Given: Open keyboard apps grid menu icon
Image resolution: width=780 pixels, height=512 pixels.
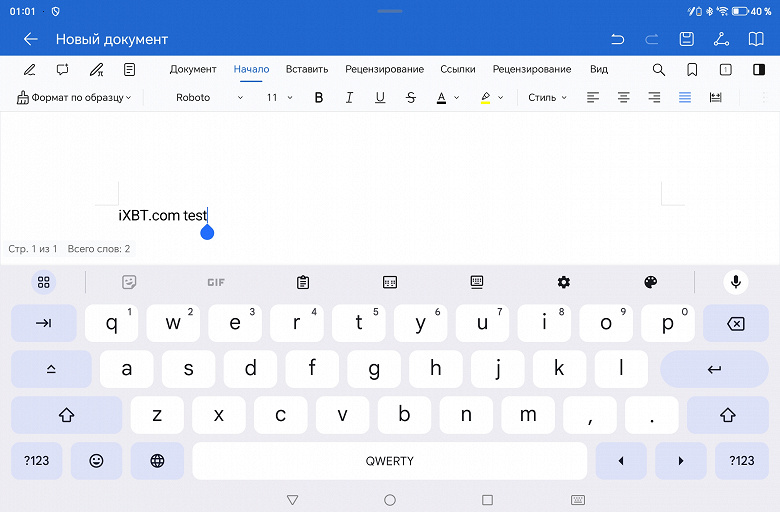Looking at the screenshot, I should click(x=44, y=282).
